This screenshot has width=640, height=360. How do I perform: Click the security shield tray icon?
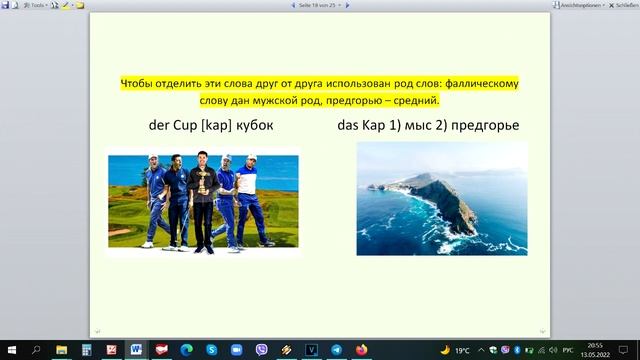pyautogui.click(x=493, y=350)
